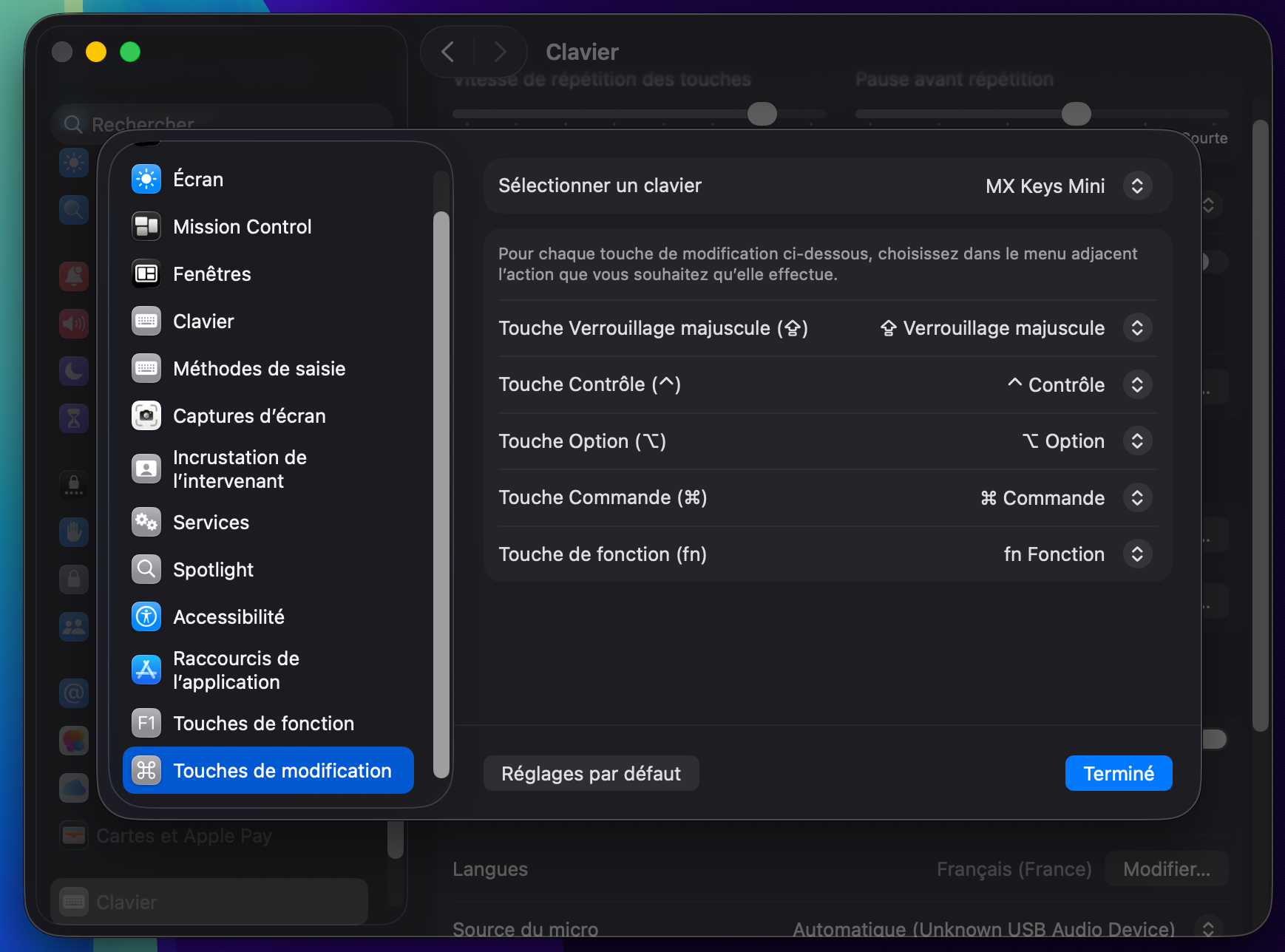Image resolution: width=1285 pixels, height=952 pixels.
Task: Click the Raccourcis de l'application icon
Action: [146, 670]
